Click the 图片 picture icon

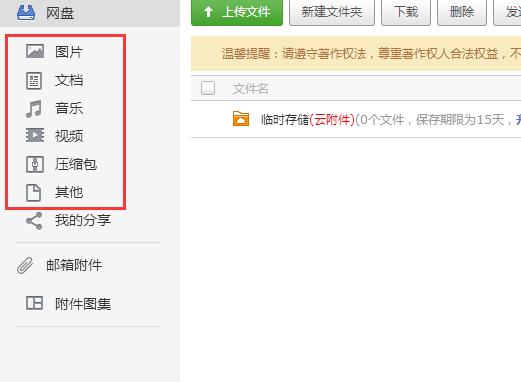(x=35, y=51)
